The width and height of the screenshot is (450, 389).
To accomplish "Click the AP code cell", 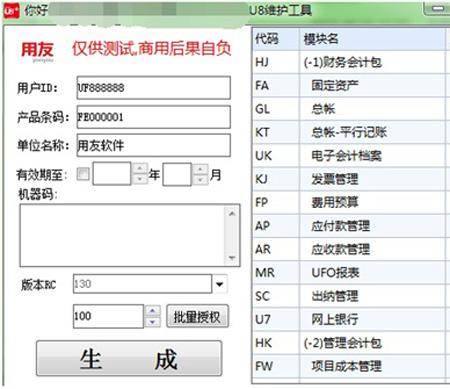I will pyautogui.click(x=276, y=226).
